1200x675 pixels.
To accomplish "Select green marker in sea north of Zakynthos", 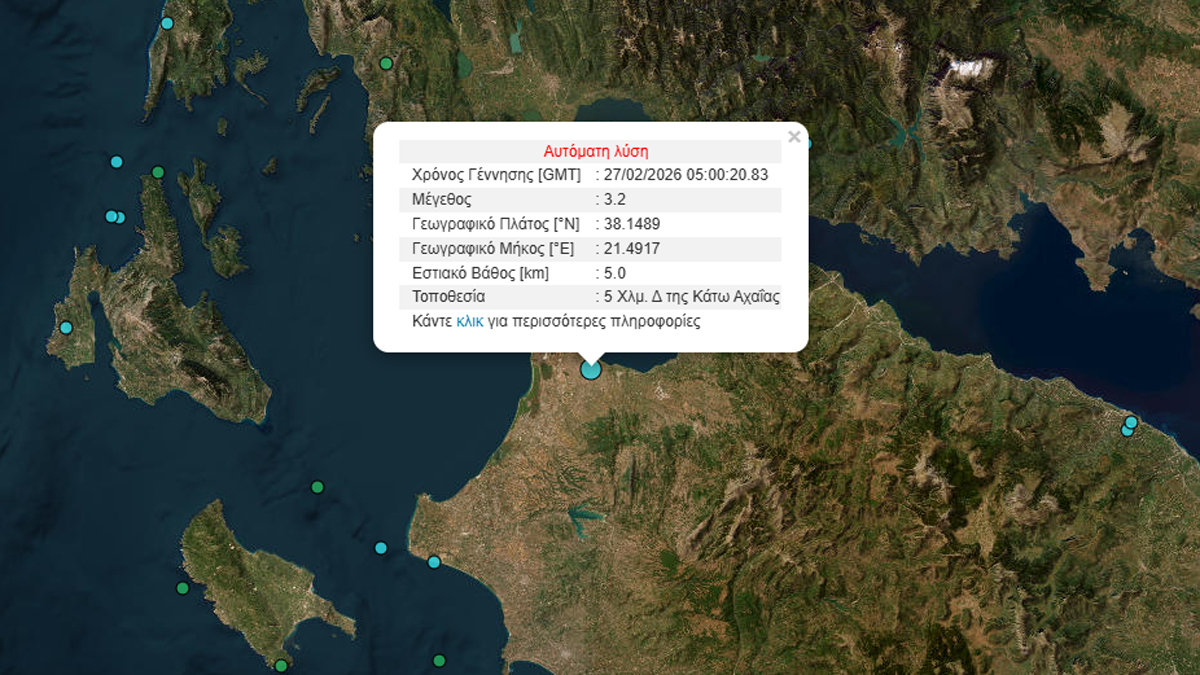I will pyautogui.click(x=317, y=487).
